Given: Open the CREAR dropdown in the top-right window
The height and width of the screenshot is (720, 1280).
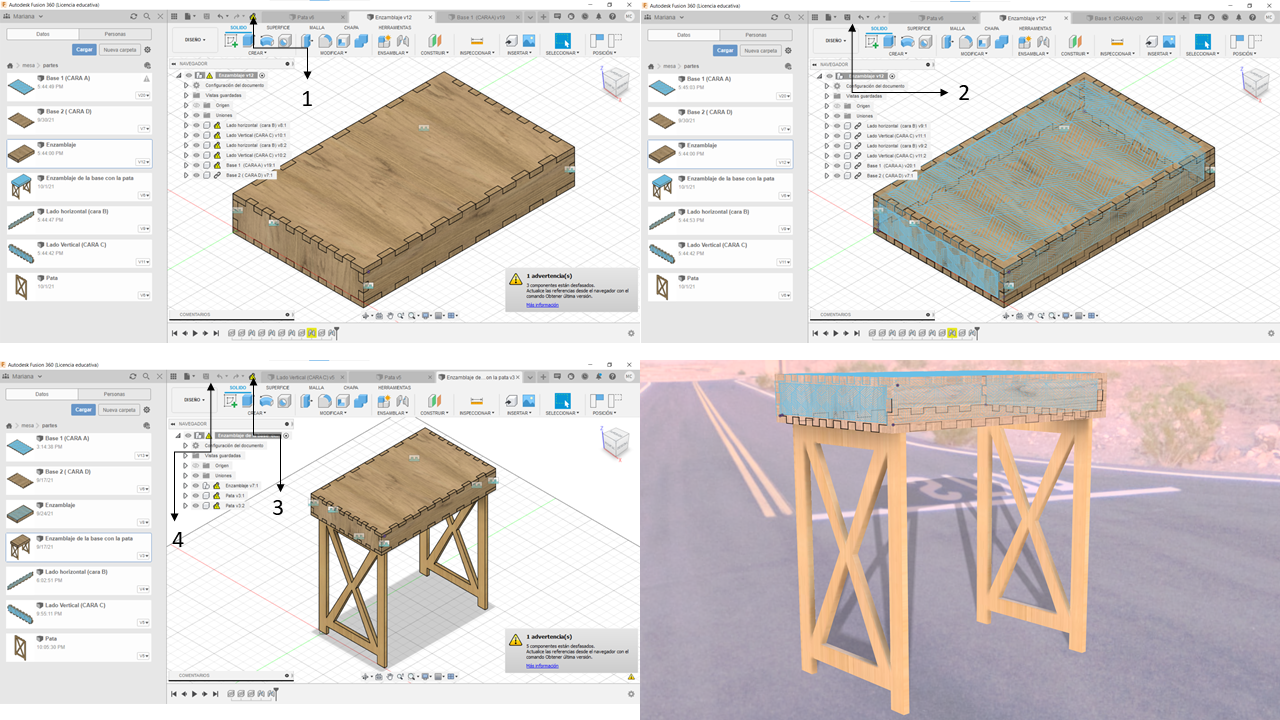Looking at the screenshot, I should [x=898, y=53].
